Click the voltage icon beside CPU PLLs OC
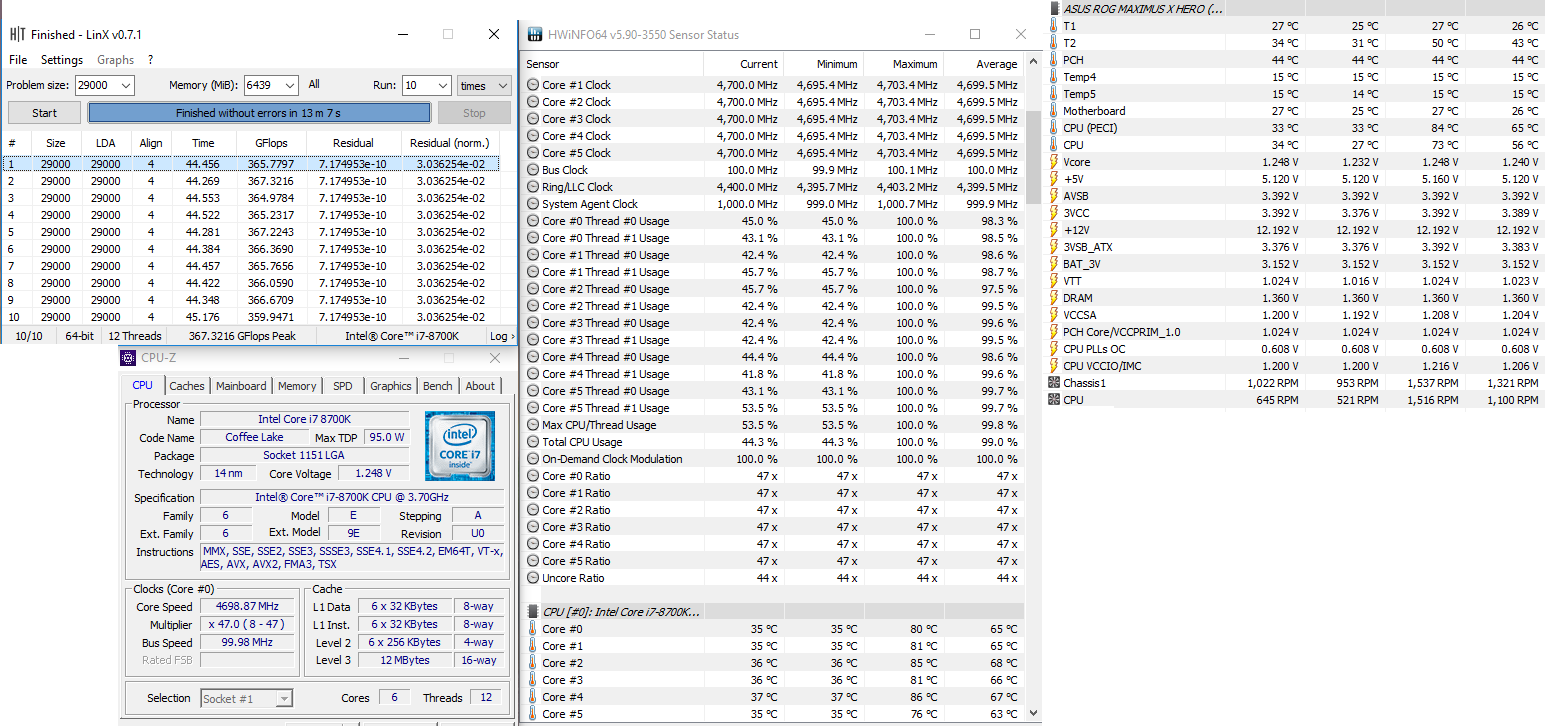This screenshot has height=726, width=1546. coord(1053,349)
